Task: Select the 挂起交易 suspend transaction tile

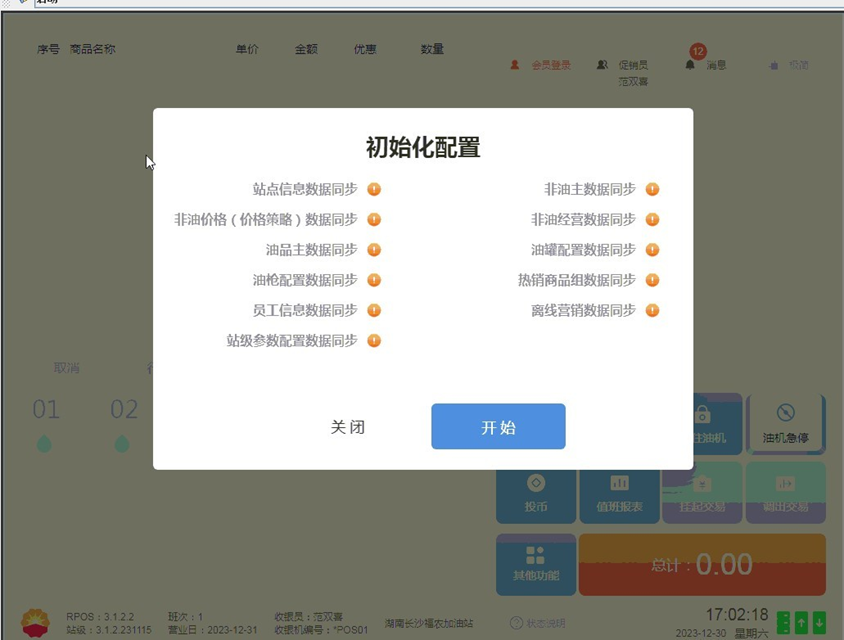Action: pos(702,494)
